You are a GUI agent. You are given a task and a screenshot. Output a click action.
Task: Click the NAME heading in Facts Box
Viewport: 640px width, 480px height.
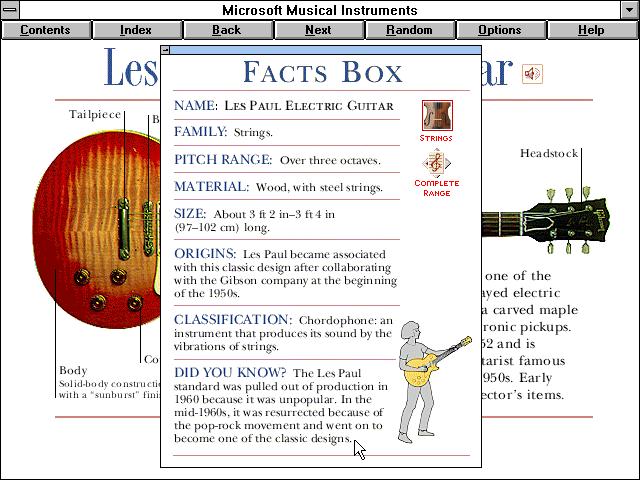tap(195, 106)
